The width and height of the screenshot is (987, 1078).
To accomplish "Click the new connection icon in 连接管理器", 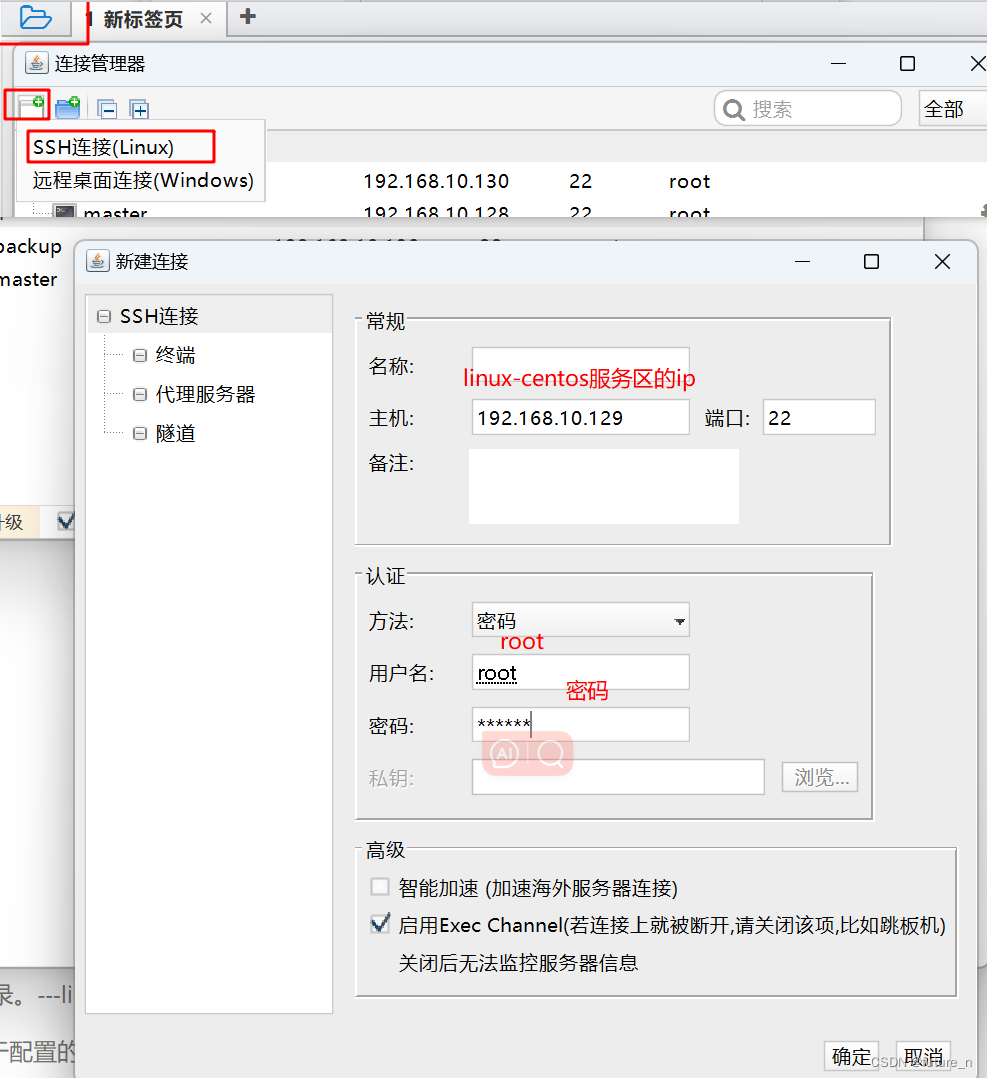I will (x=27, y=106).
